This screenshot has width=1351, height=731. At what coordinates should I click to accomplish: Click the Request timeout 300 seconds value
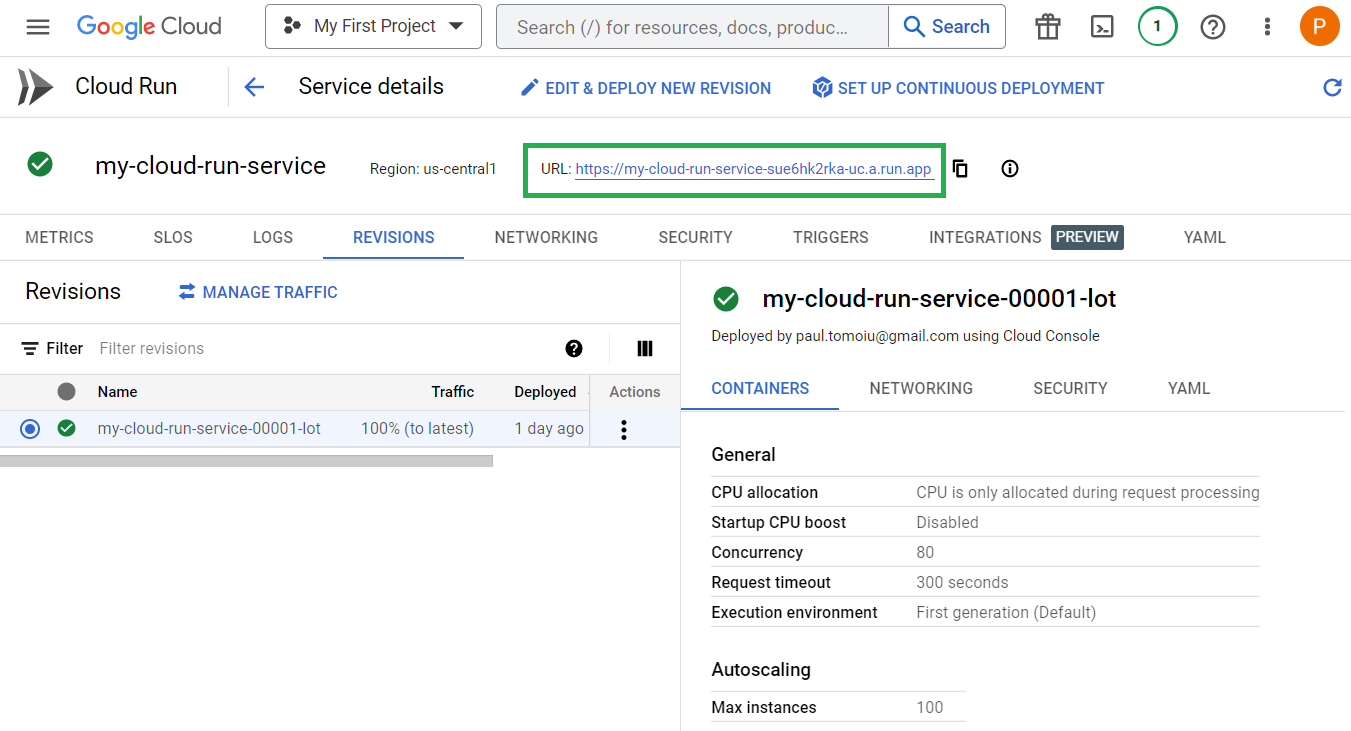[x=962, y=582]
